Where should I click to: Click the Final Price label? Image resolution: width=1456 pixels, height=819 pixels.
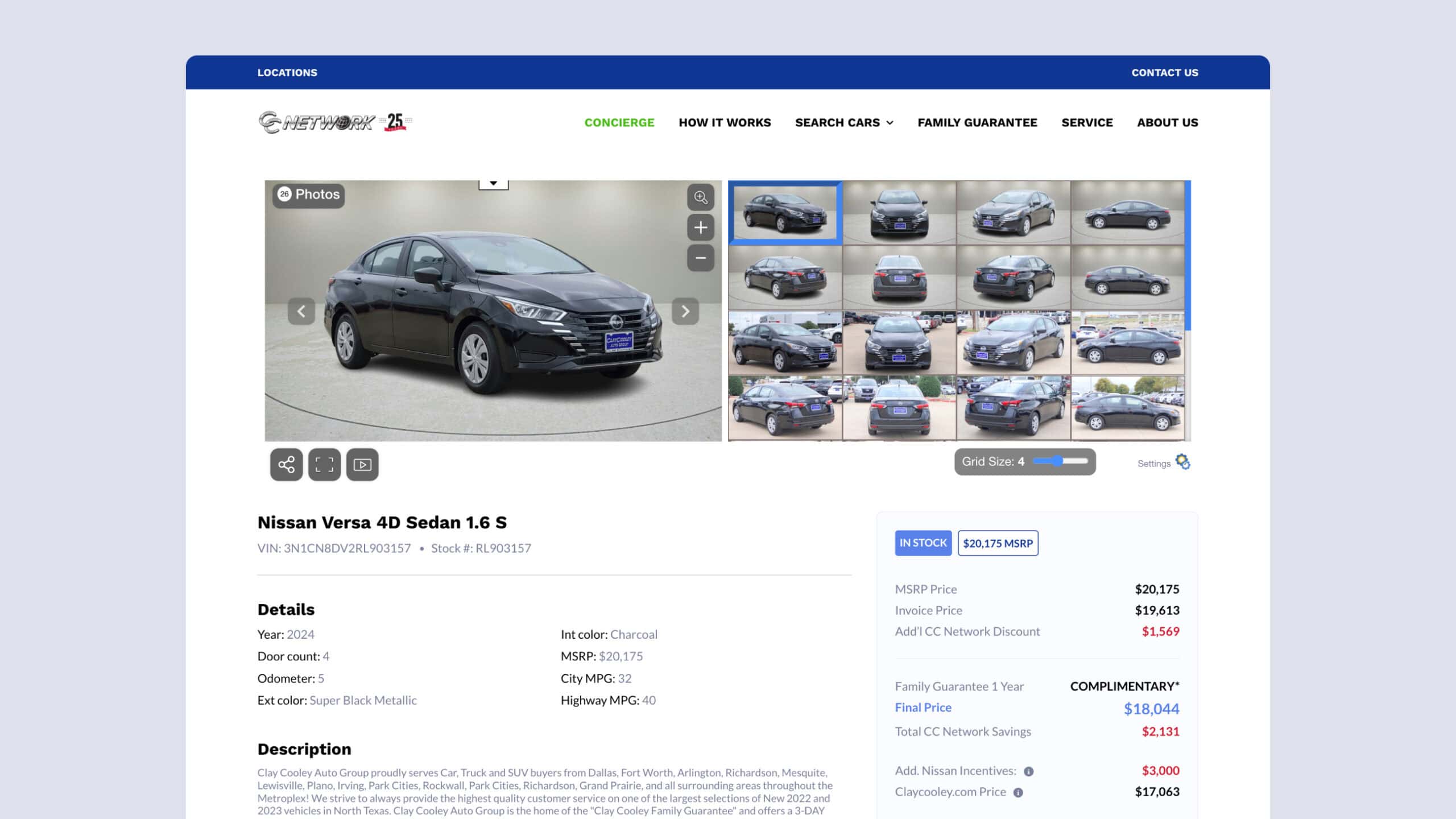point(923,708)
